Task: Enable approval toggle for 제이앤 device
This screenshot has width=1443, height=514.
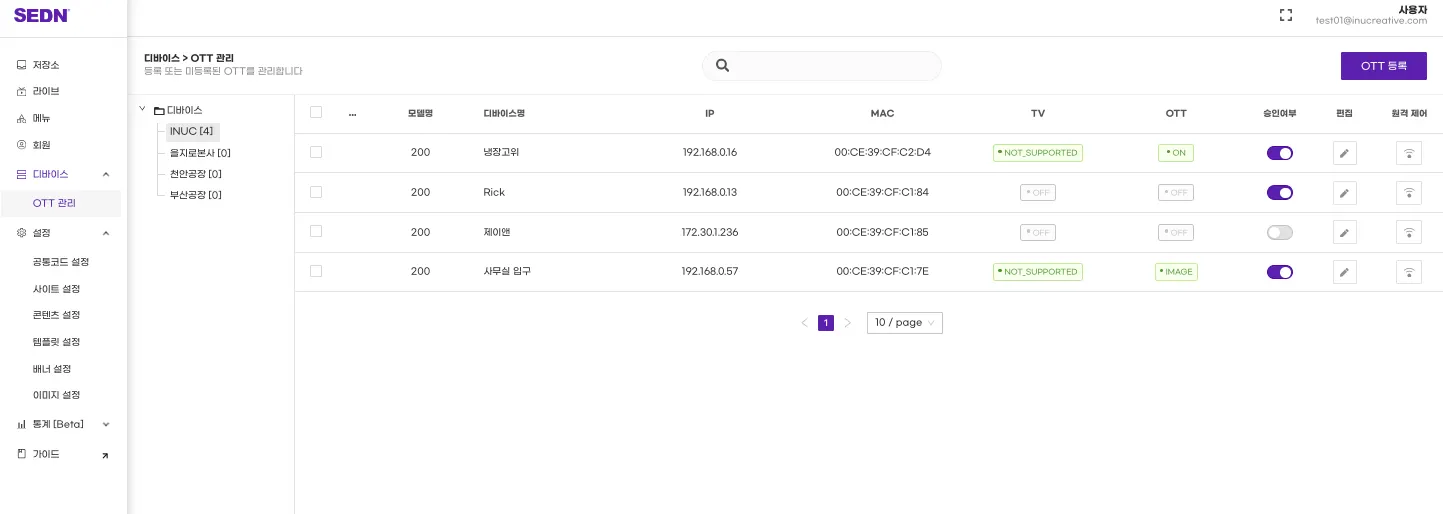Action: 1279,232
